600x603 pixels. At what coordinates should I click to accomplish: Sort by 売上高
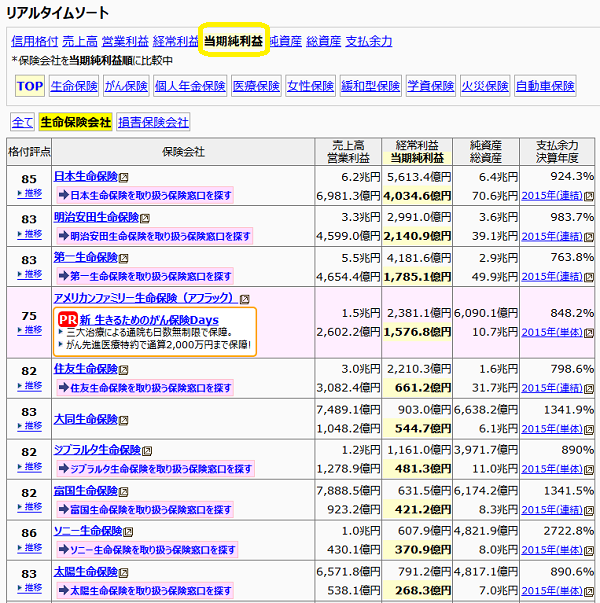(x=80, y=41)
